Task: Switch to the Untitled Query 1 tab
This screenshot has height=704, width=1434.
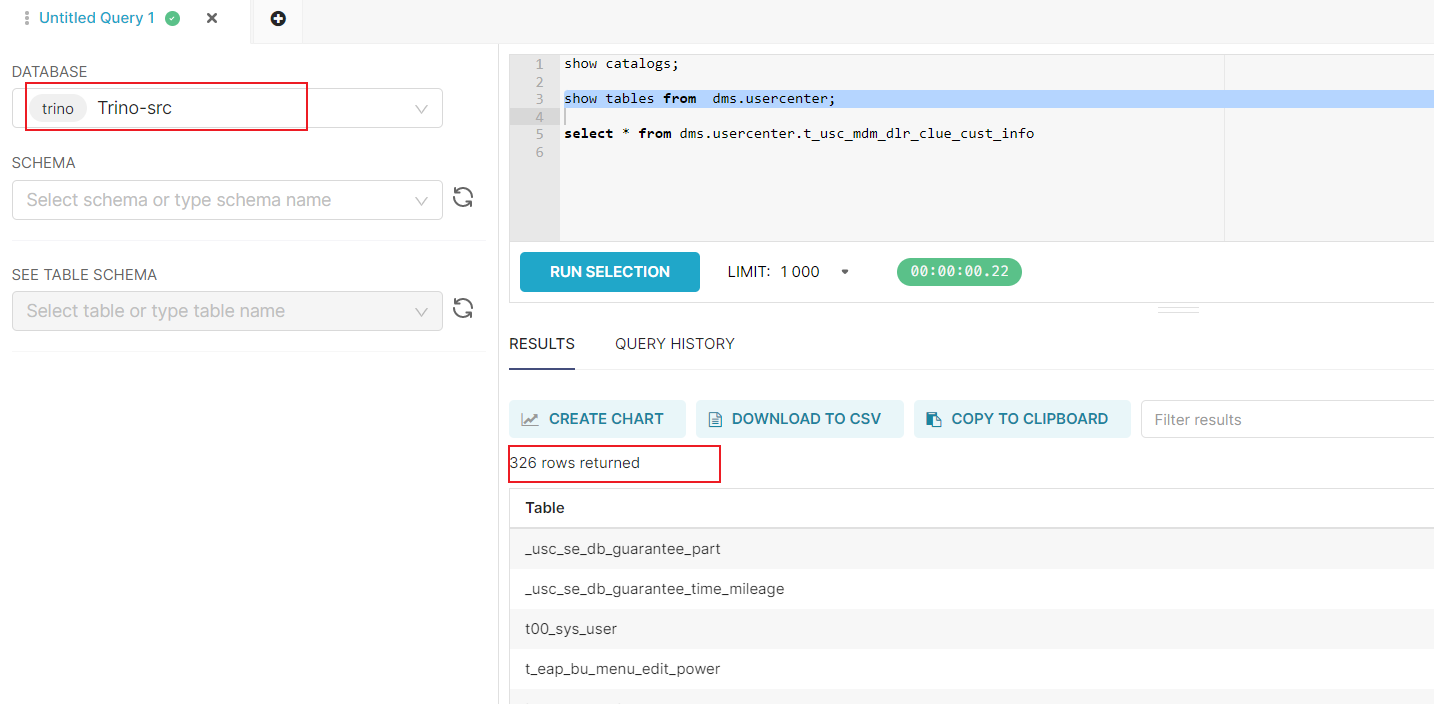Action: tap(97, 18)
